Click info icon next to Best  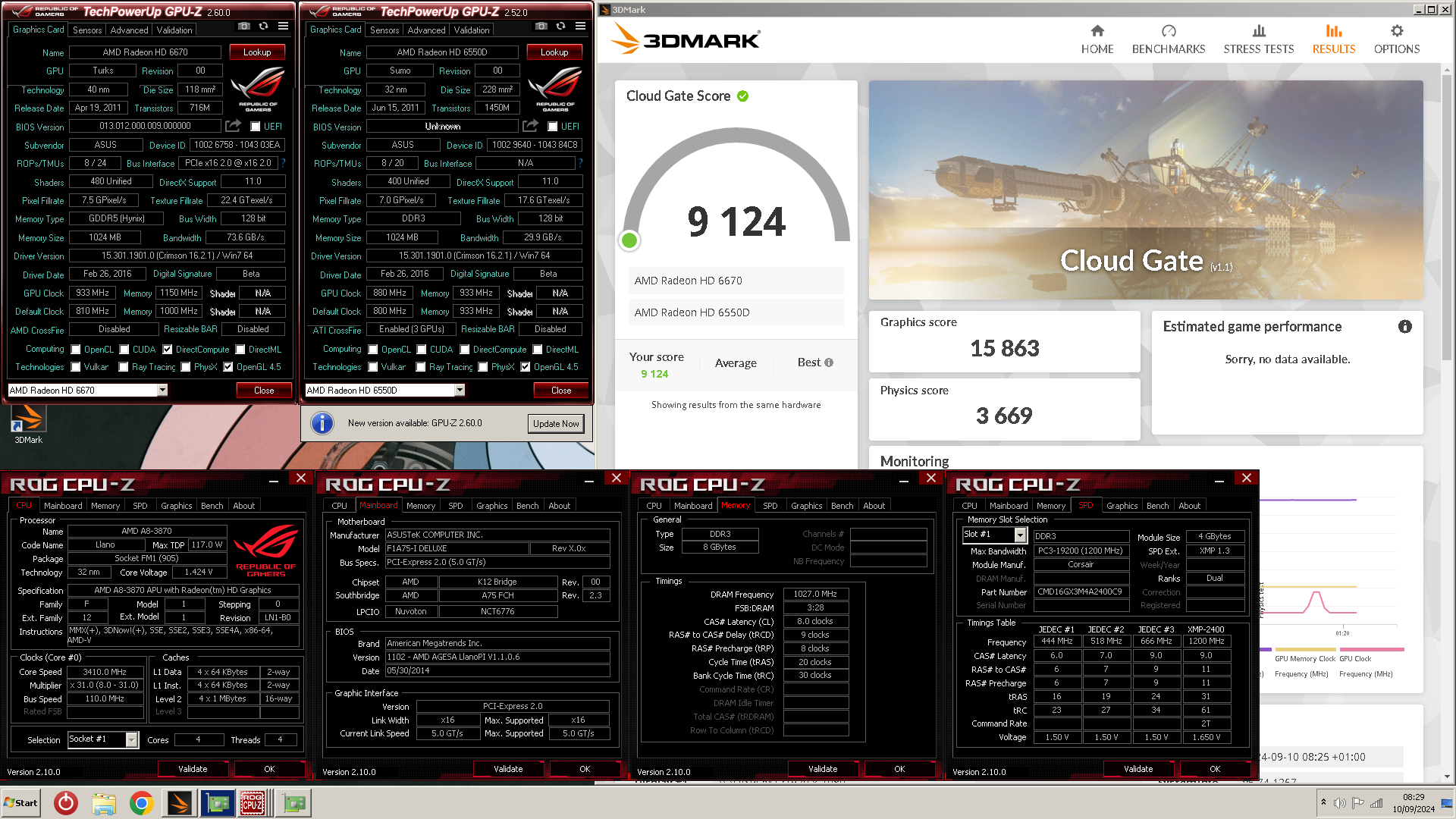coord(829,362)
